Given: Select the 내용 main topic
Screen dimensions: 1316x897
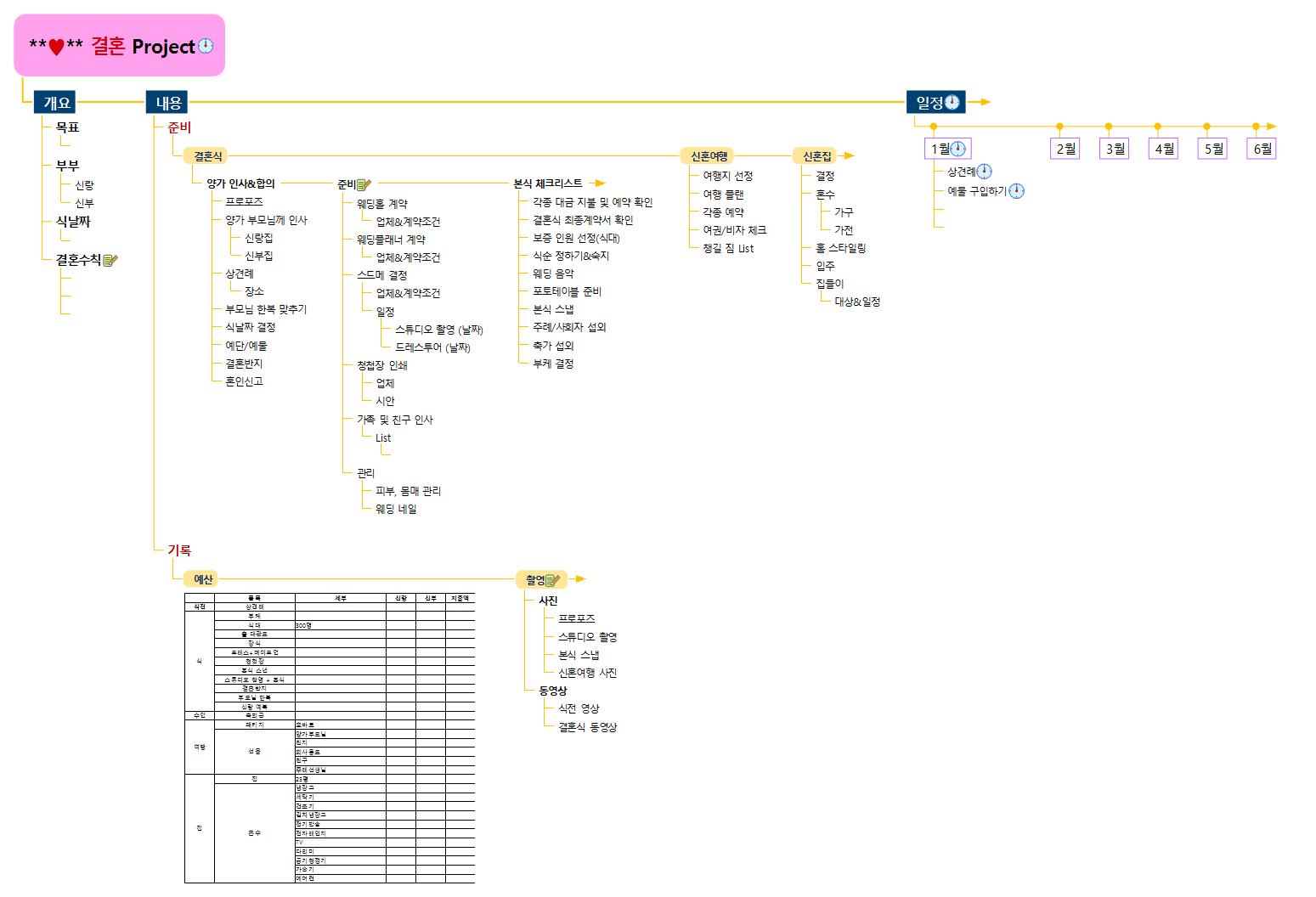Looking at the screenshot, I should 167,103.
